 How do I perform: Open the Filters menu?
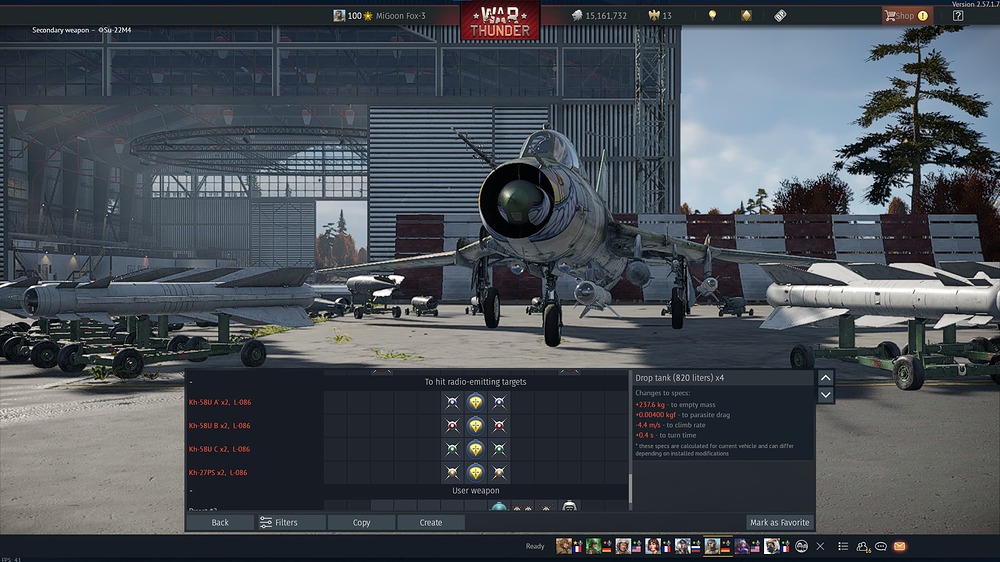click(x=290, y=522)
